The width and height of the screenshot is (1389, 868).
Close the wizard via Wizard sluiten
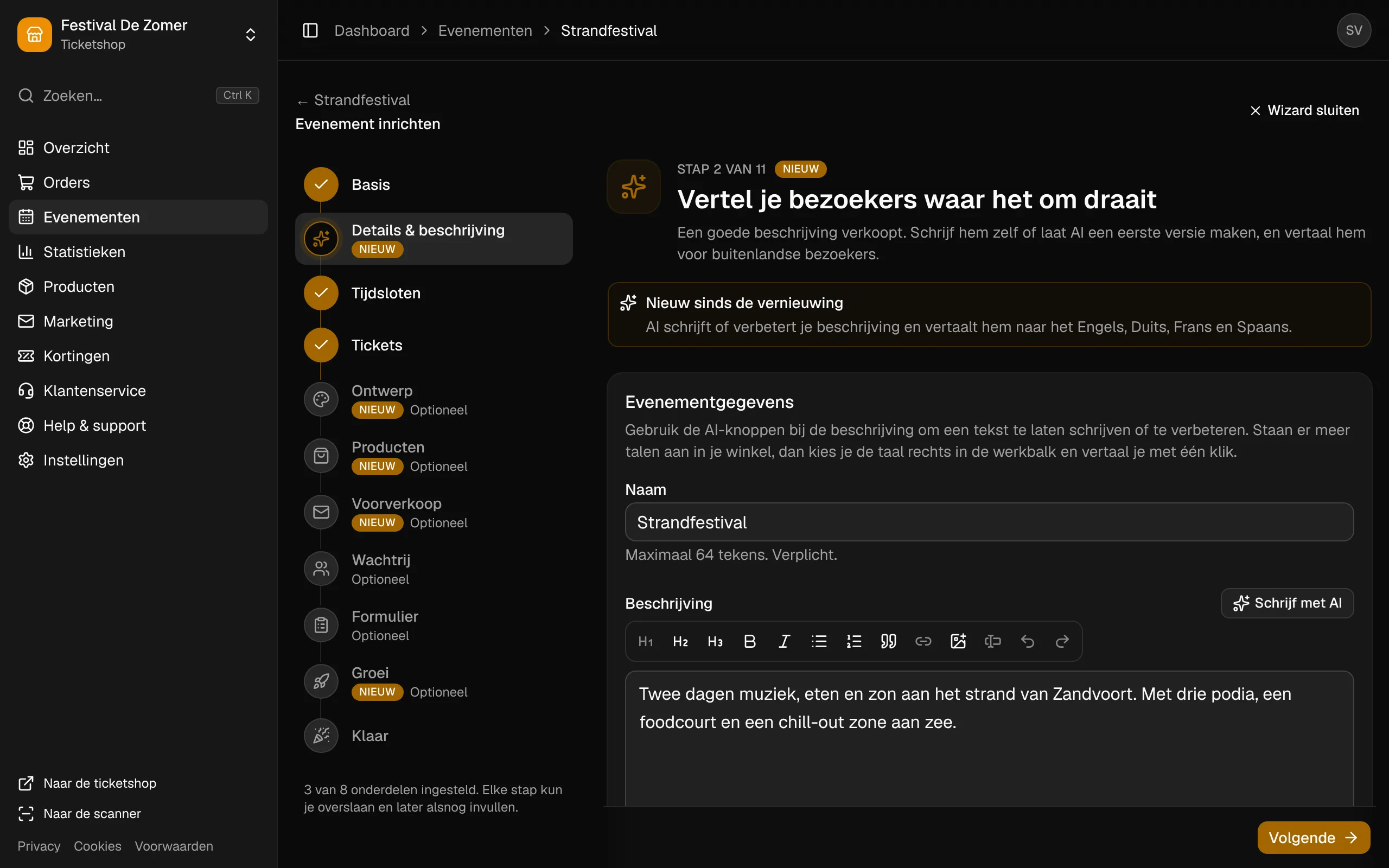[1304, 110]
